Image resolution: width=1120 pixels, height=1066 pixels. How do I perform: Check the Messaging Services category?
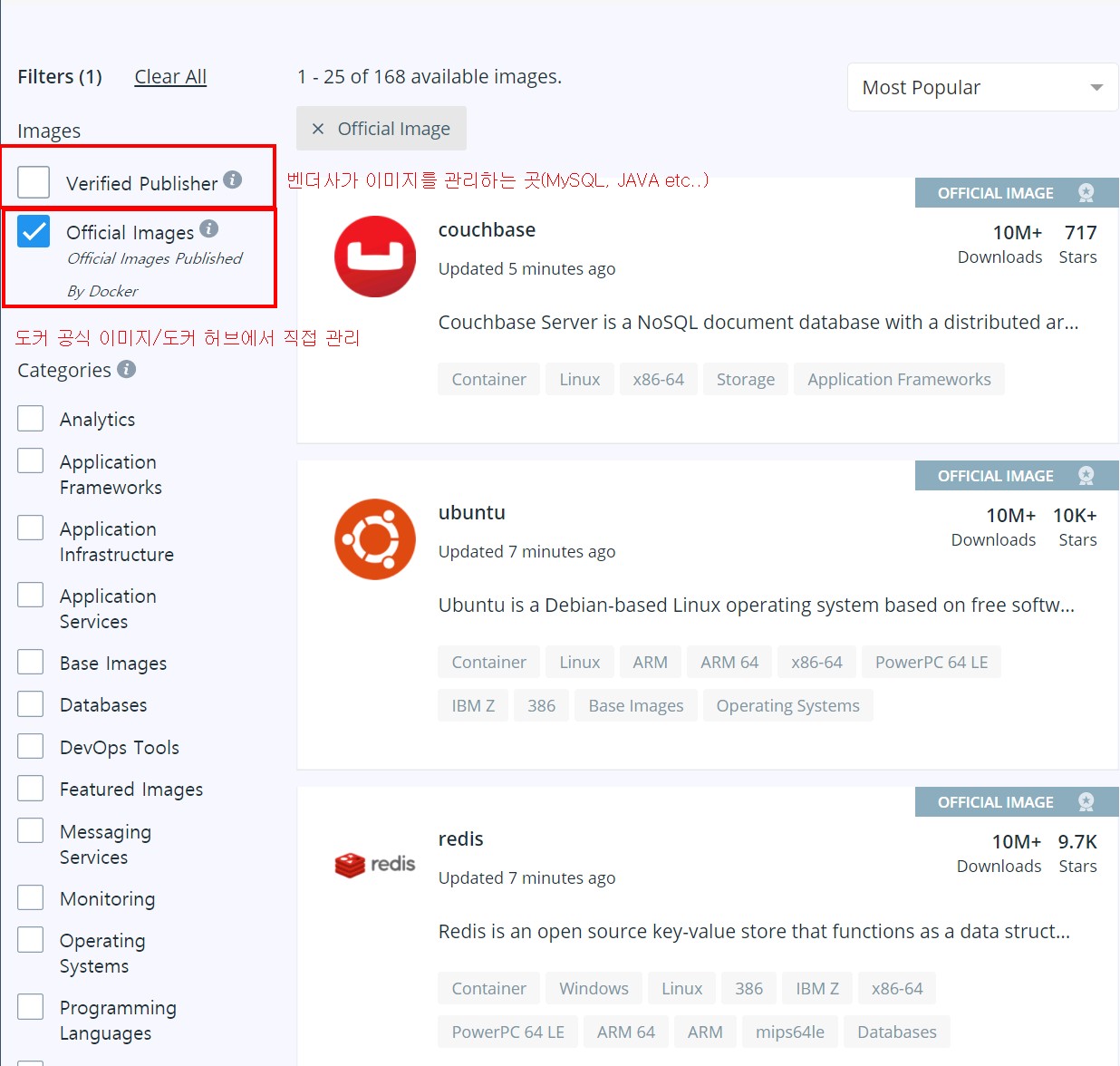(31, 830)
